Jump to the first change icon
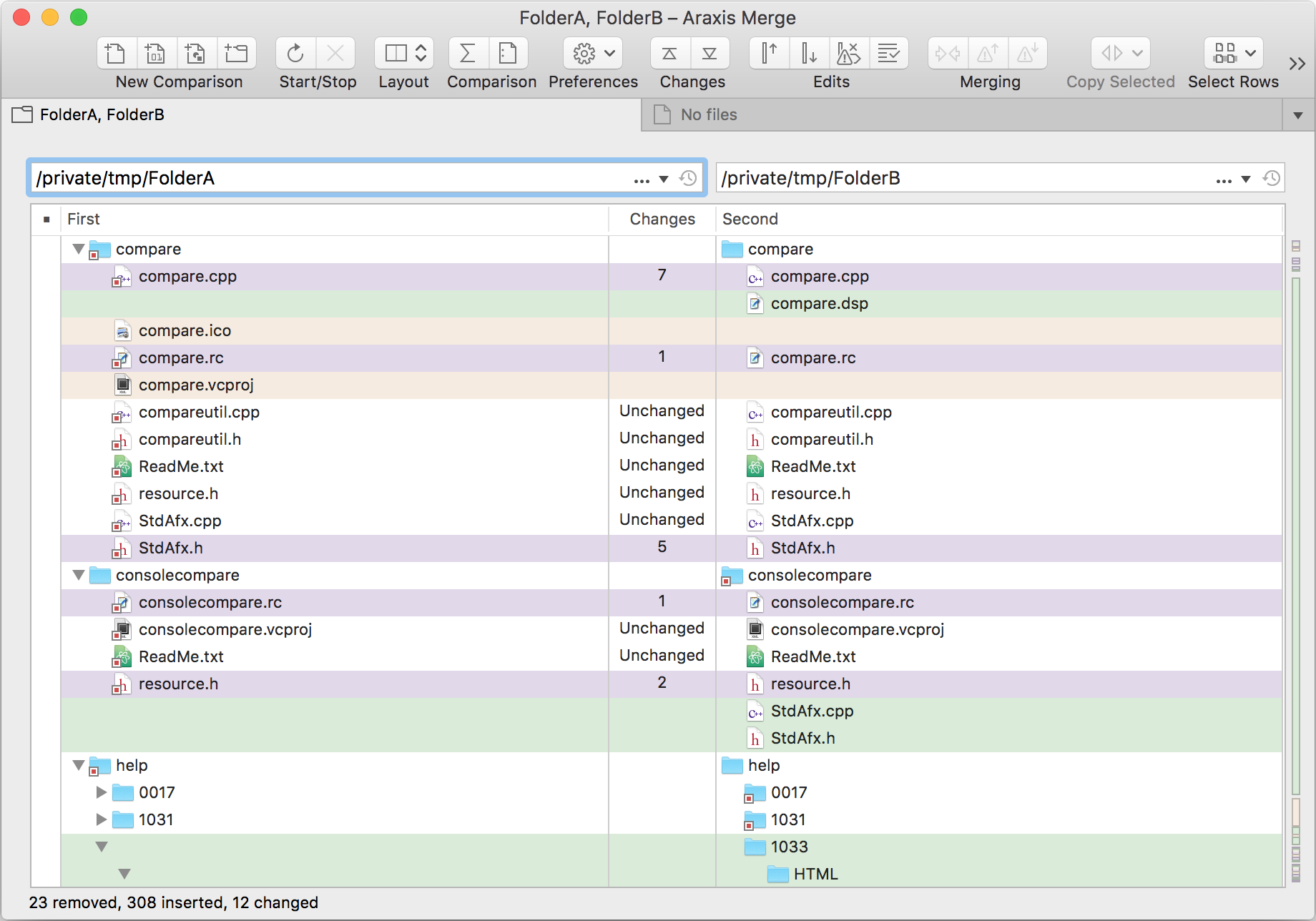The width and height of the screenshot is (1316, 921). 668,53
